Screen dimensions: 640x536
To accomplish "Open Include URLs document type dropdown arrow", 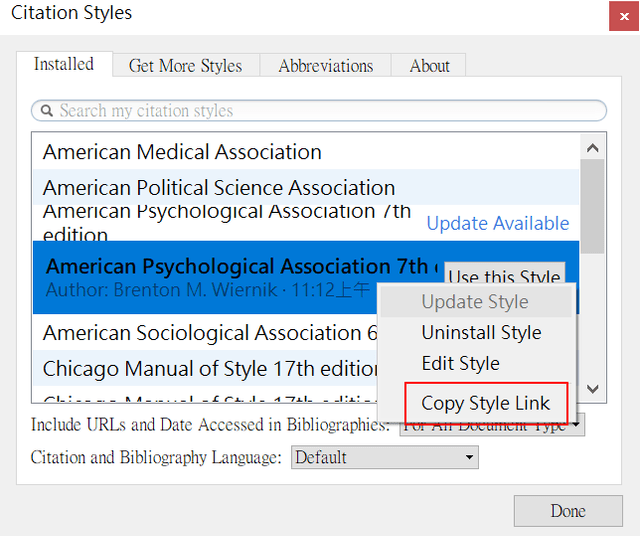I will click(x=576, y=425).
